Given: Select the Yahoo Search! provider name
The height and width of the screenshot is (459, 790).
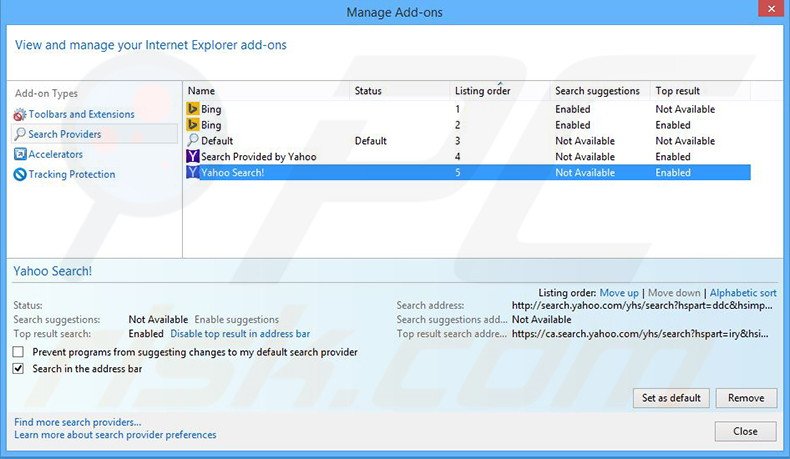Looking at the screenshot, I should coord(232,172).
